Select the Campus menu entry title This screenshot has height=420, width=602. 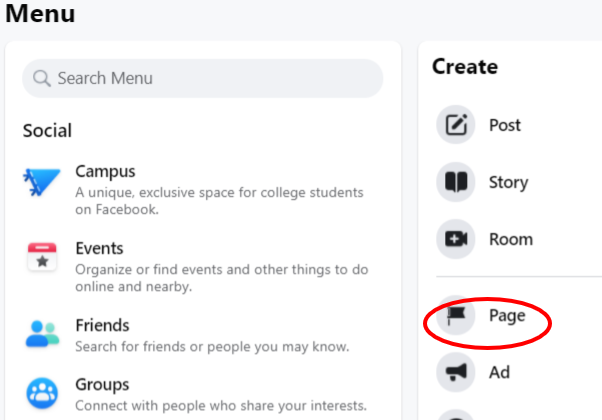pyautogui.click(x=105, y=171)
